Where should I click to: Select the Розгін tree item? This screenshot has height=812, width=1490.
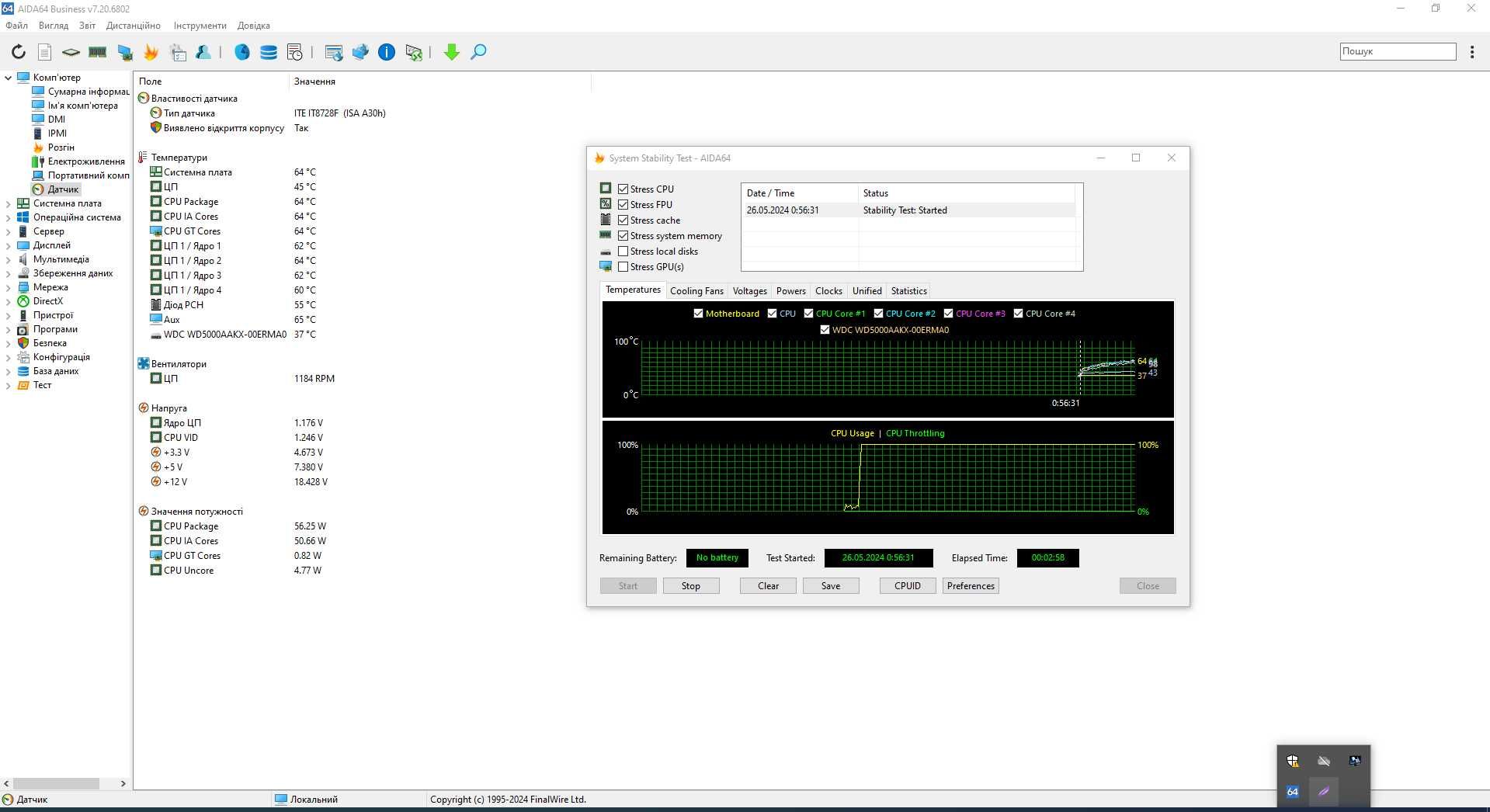click(x=61, y=147)
